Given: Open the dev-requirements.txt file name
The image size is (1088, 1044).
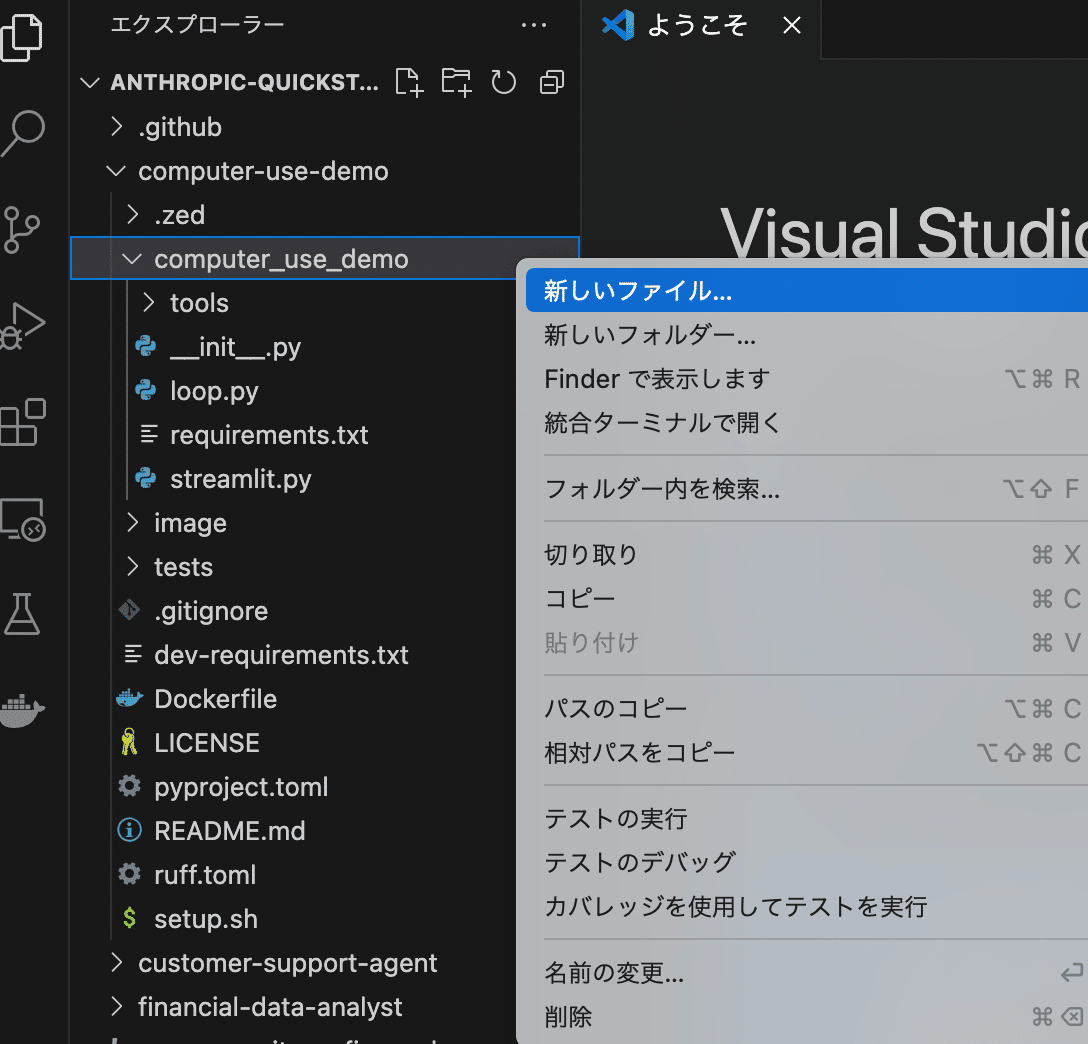Looking at the screenshot, I should click(281, 655).
